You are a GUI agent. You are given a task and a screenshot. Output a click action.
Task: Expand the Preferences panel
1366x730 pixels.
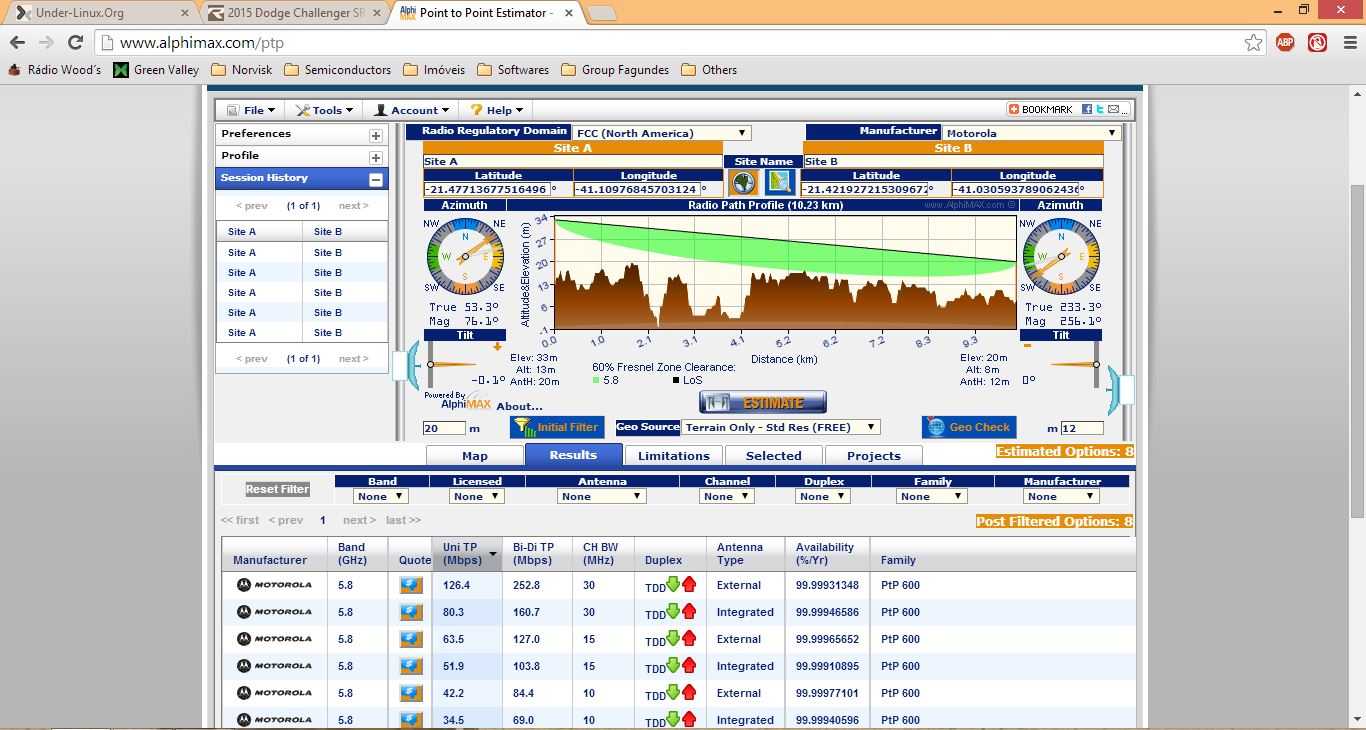click(376, 135)
